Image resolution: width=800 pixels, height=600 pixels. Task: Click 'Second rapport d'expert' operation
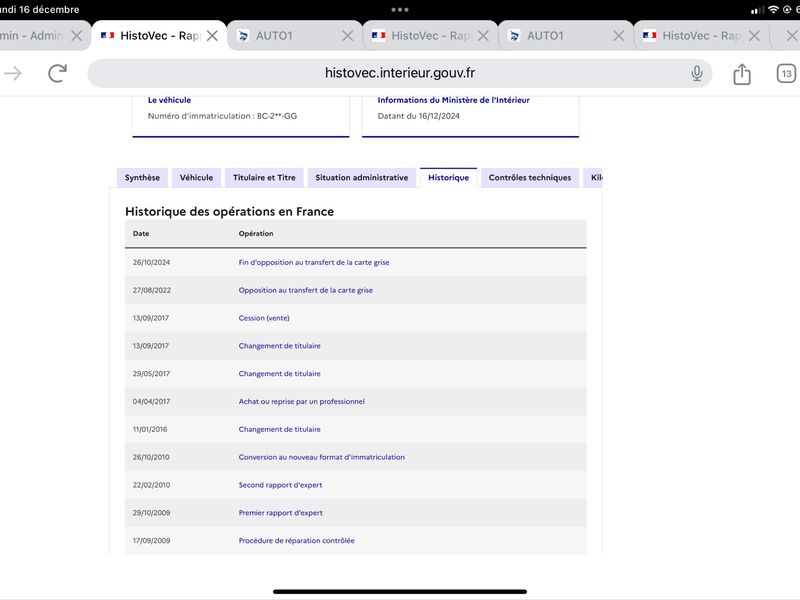pyautogui.click(x=280, y=485)
